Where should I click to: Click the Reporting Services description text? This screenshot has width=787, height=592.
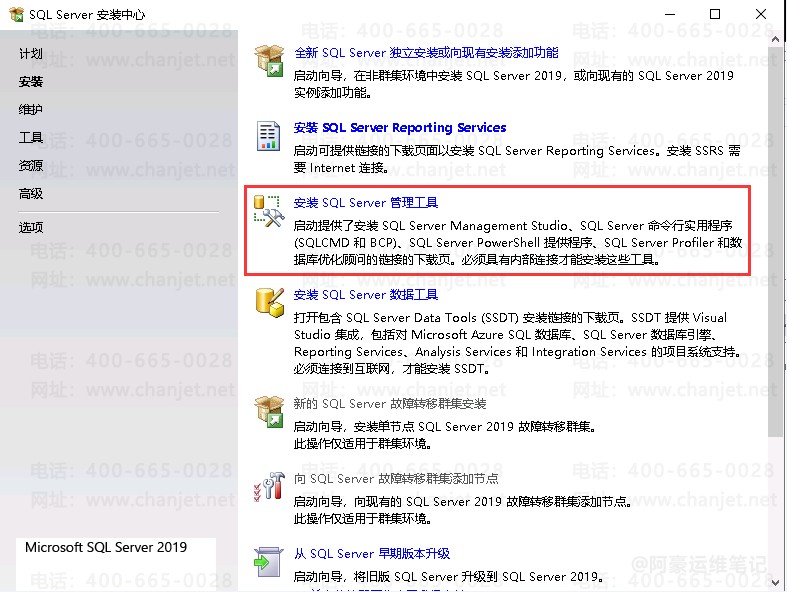(x=517, y=159)
